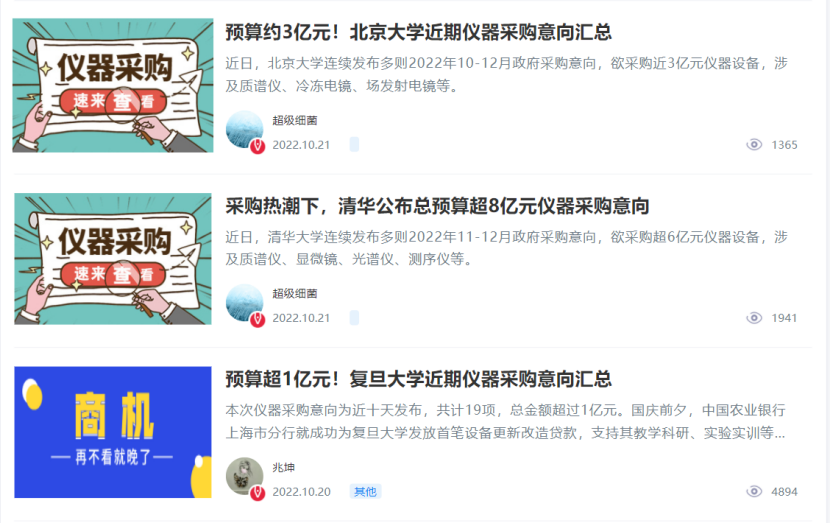The image size is (831, 523).
Task: Click the empty tag next to first 2022.10.21
Action: pos(355,144)
